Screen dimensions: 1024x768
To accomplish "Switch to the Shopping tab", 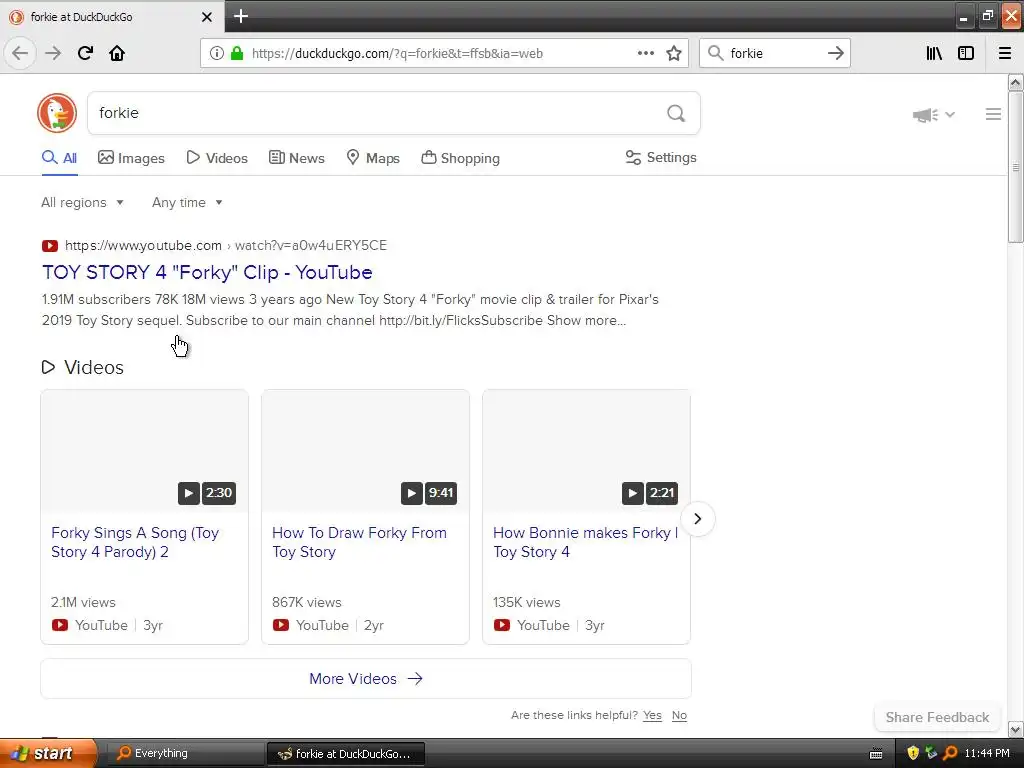I will [460, 158].
